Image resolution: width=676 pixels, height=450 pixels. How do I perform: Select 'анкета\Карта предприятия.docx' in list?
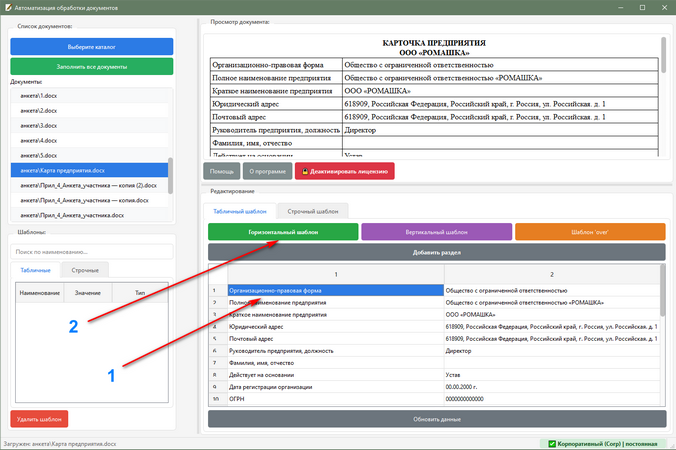[89, 170]
